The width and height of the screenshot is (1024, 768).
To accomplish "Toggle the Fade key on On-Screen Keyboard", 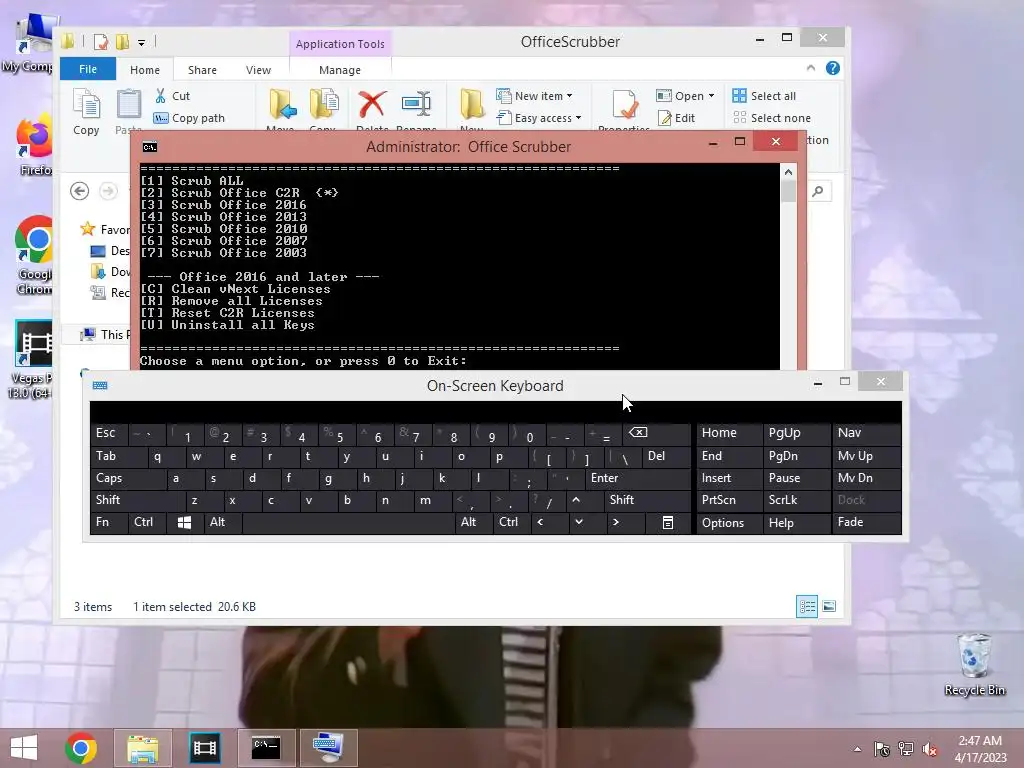I will (x=867, y=522).
